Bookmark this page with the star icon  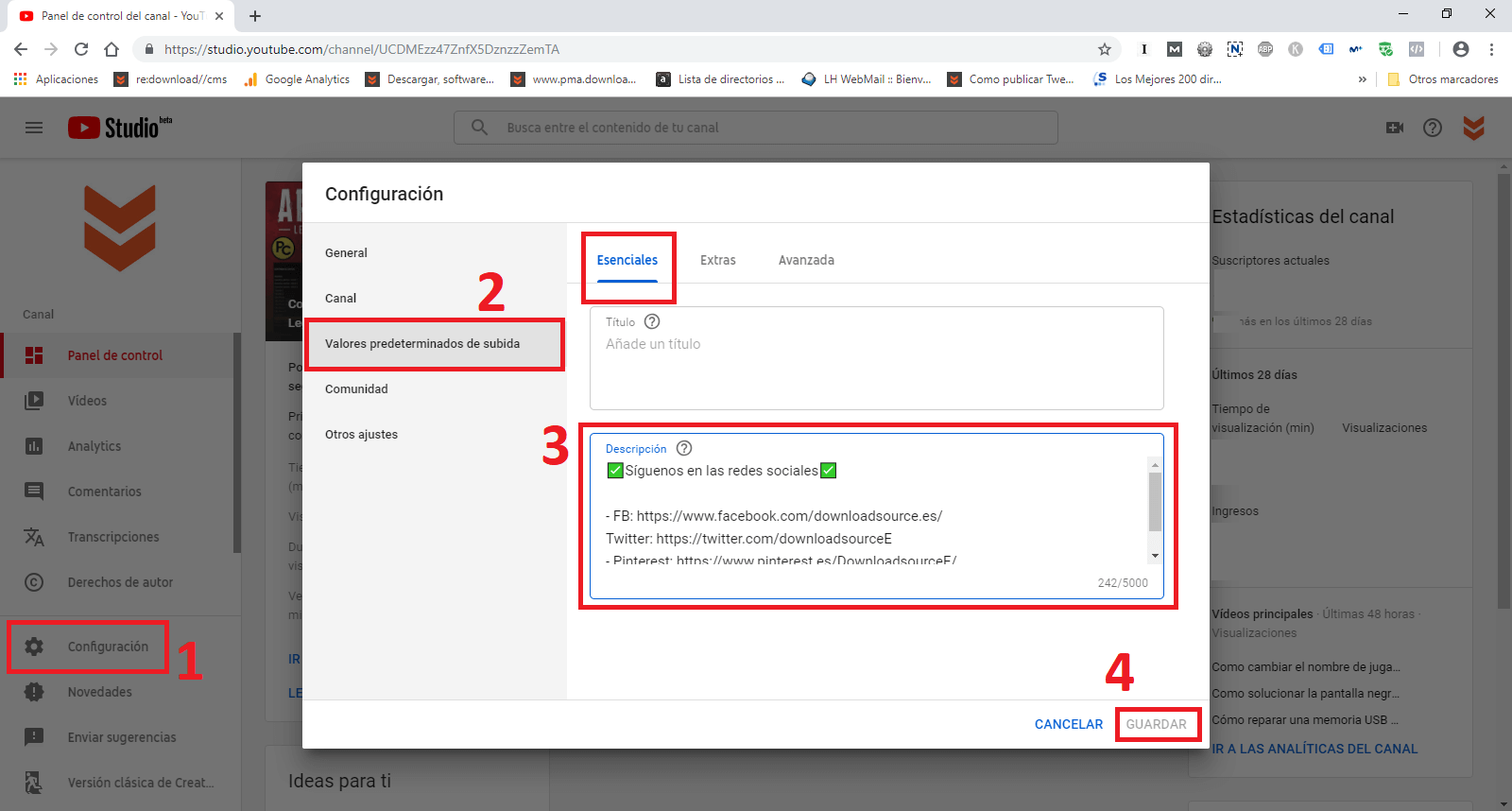pos(1104,49)
